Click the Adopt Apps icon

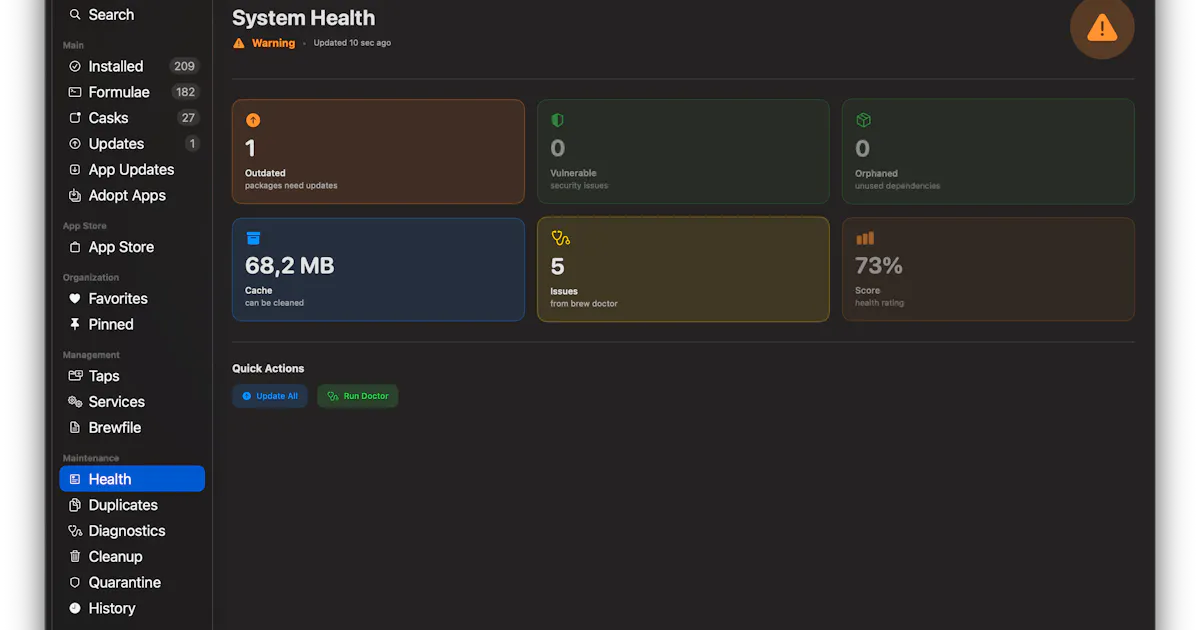tap(75, 196)
